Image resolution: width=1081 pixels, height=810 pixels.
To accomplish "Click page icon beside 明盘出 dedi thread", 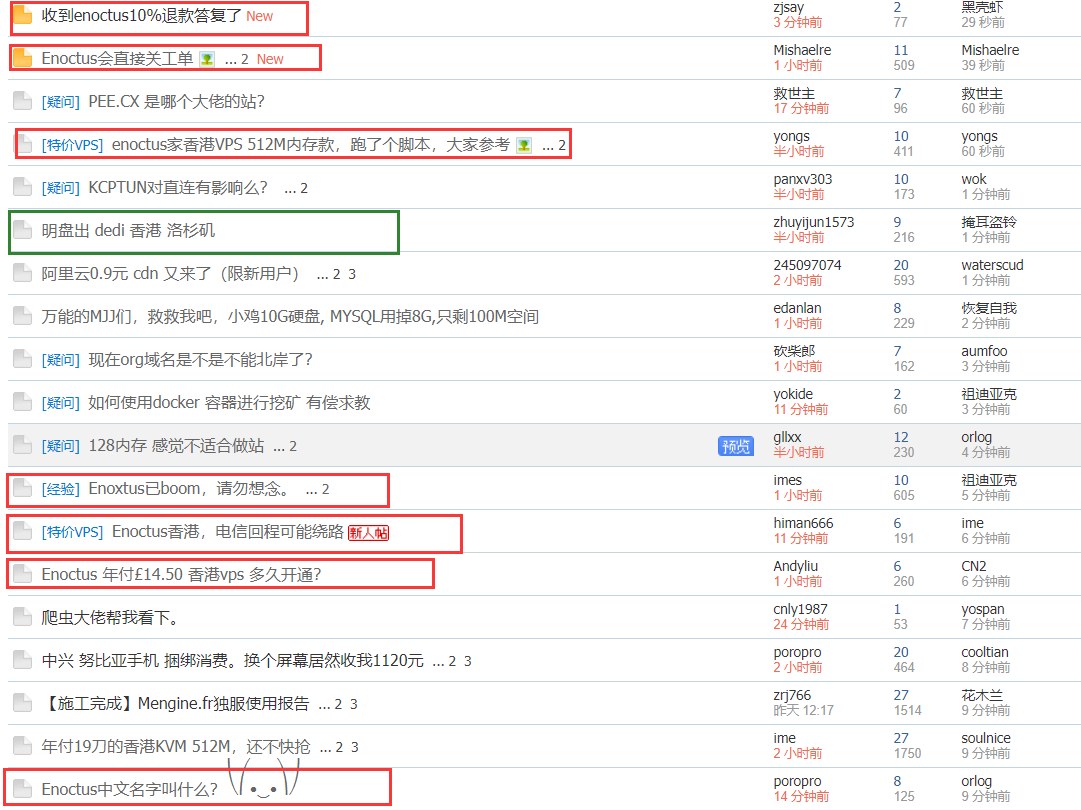I will (x=23, y=230).
